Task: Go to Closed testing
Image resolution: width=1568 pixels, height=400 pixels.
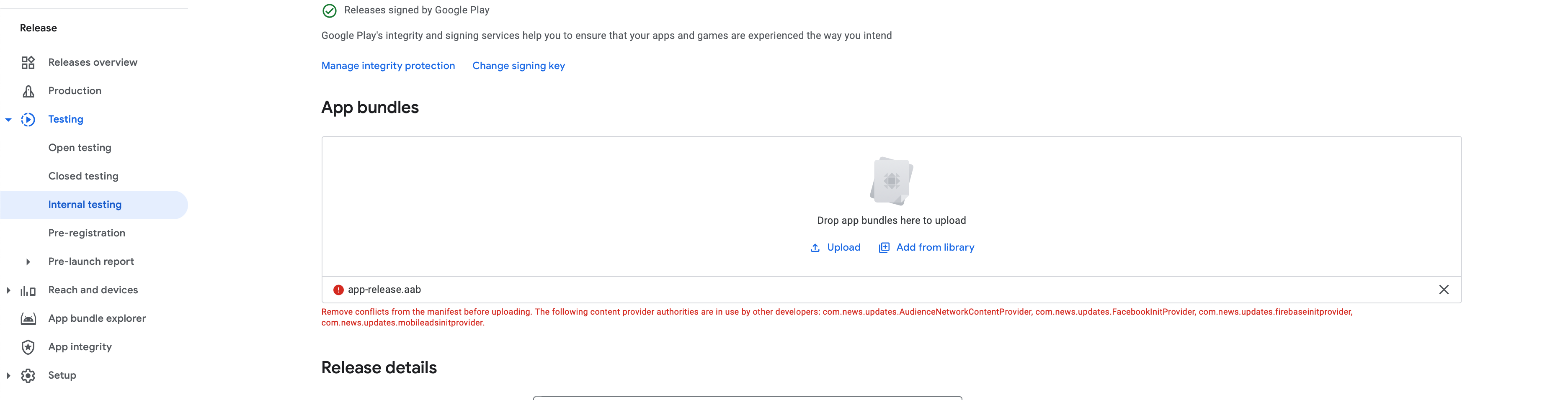Action: tap(83, 176)
